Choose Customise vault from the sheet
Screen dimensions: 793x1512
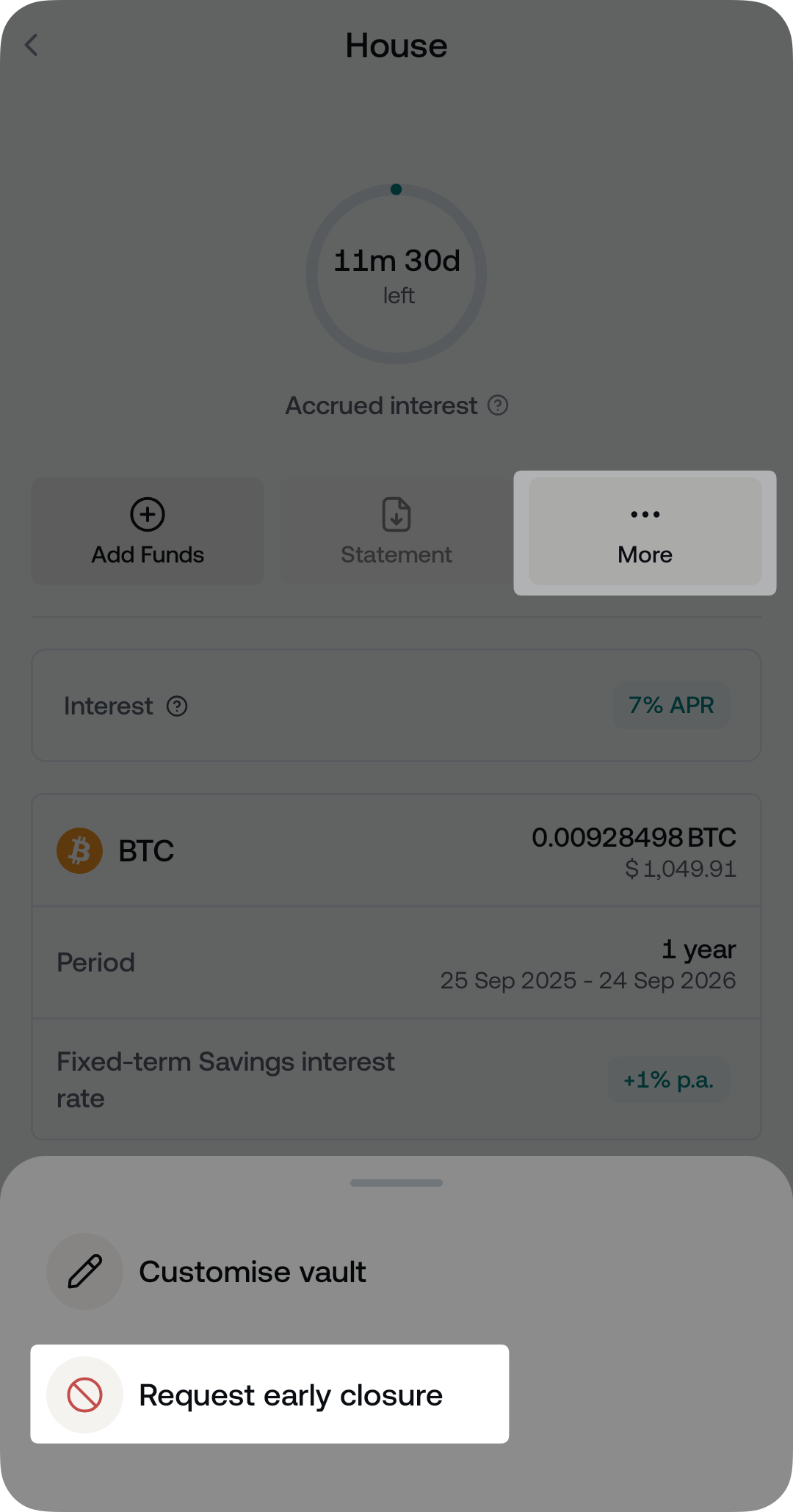pos(253,1272)
